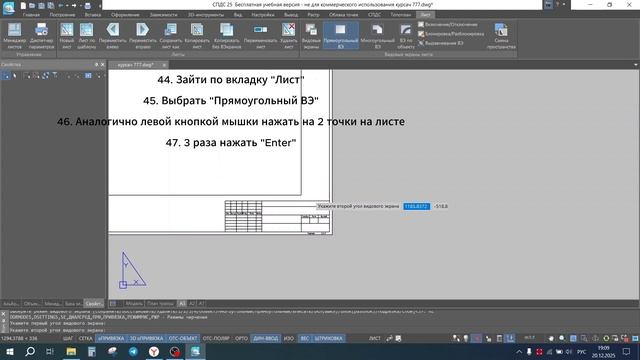Open the Зависимости ribbon tab
Image resolution: width=640 pixels, height=360 pixels.
163,15
